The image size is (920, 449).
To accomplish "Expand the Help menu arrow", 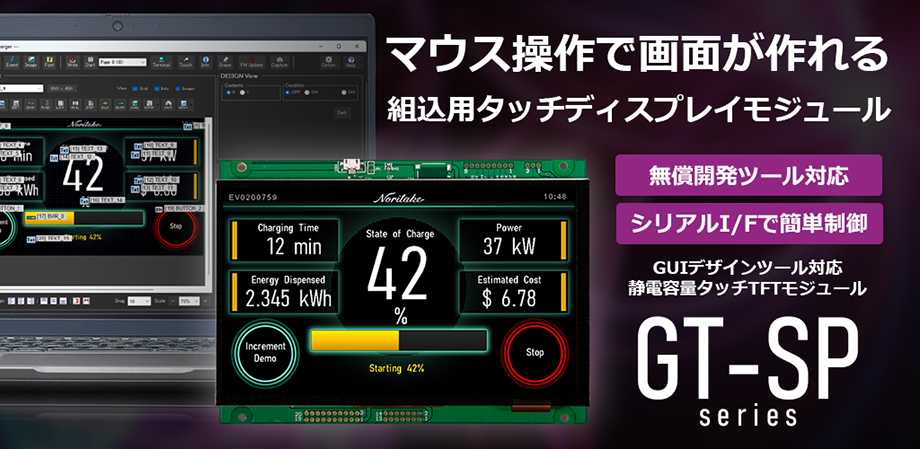I will [x=360, y=62].
